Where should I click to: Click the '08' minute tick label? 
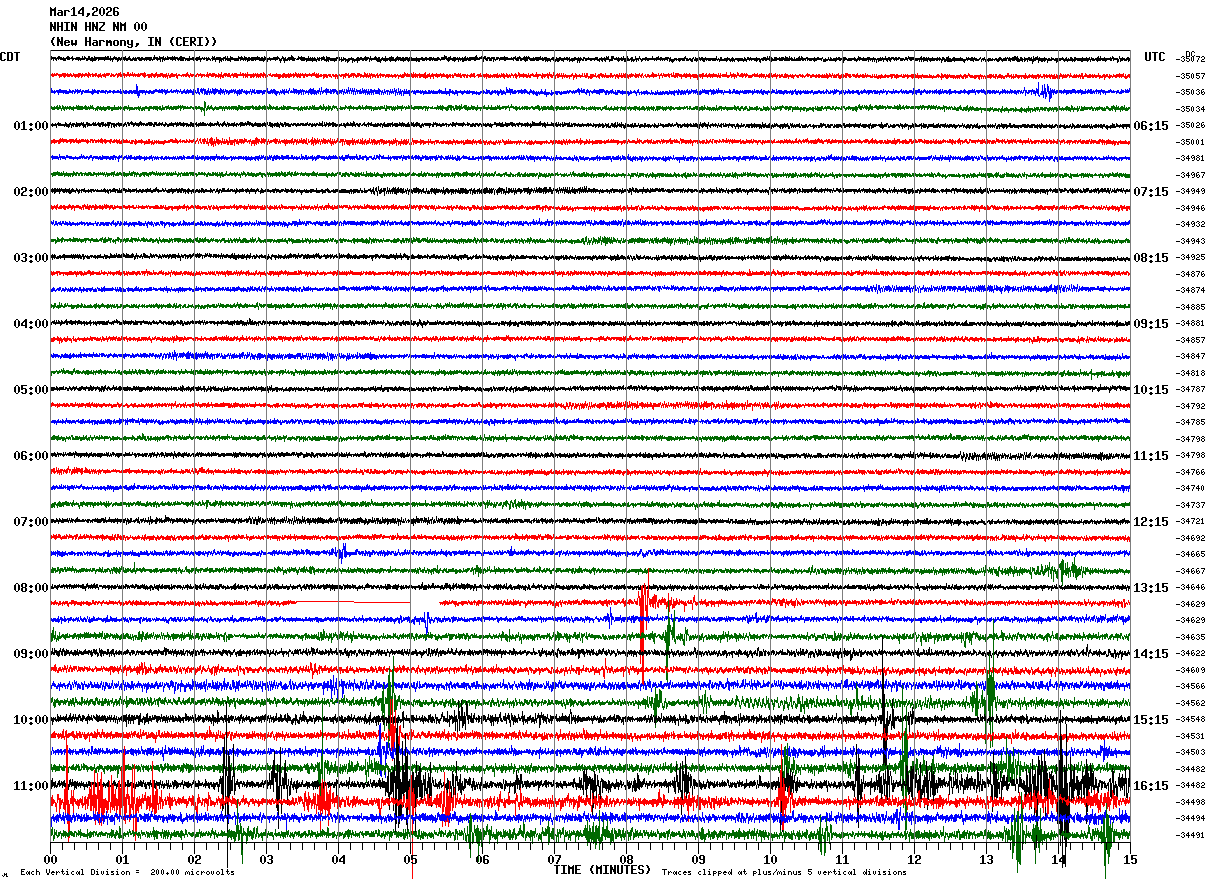[x=627, y=859]
